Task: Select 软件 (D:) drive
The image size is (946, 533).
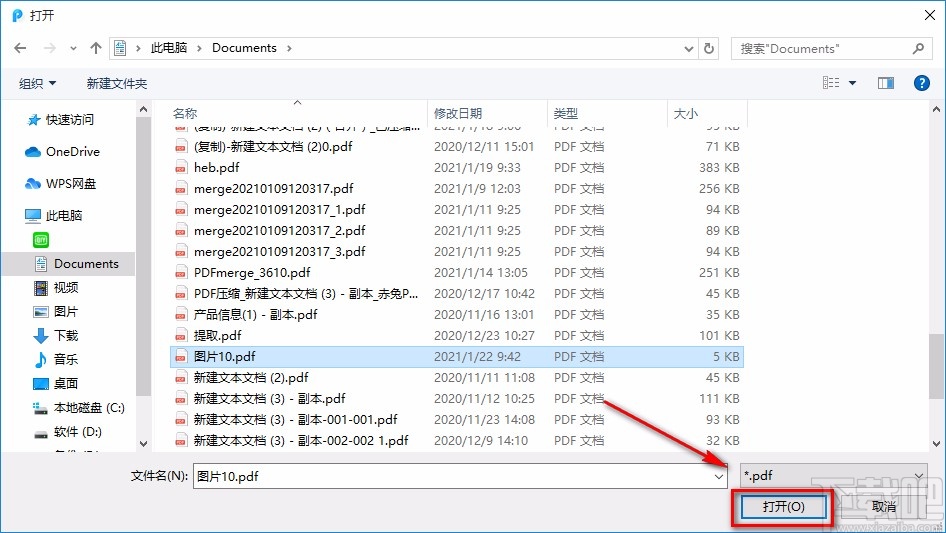Action: (x=68, y=432)
